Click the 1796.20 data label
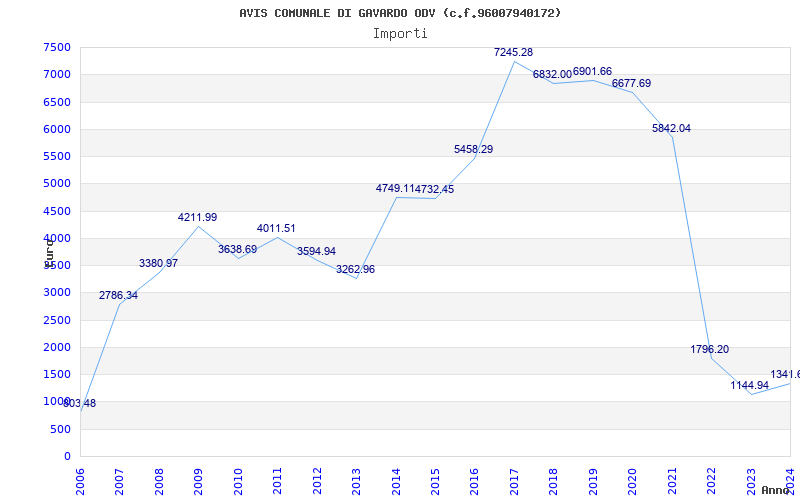Image resolution: width=800 pixels, height=500 pixels. coord(710,349)
